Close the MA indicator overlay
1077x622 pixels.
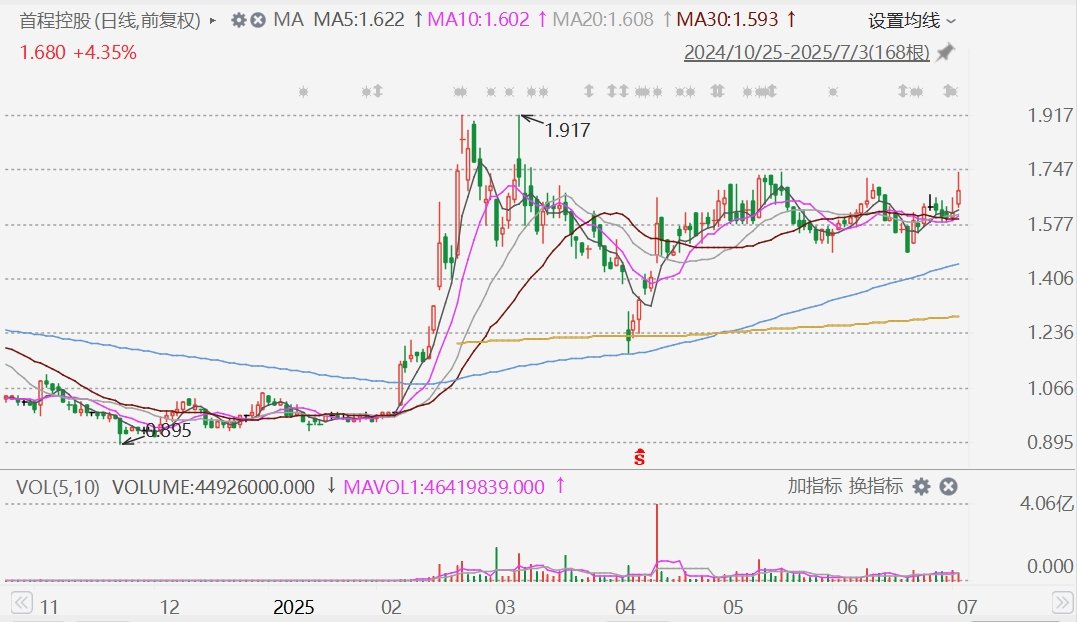(x=258, y=20)
